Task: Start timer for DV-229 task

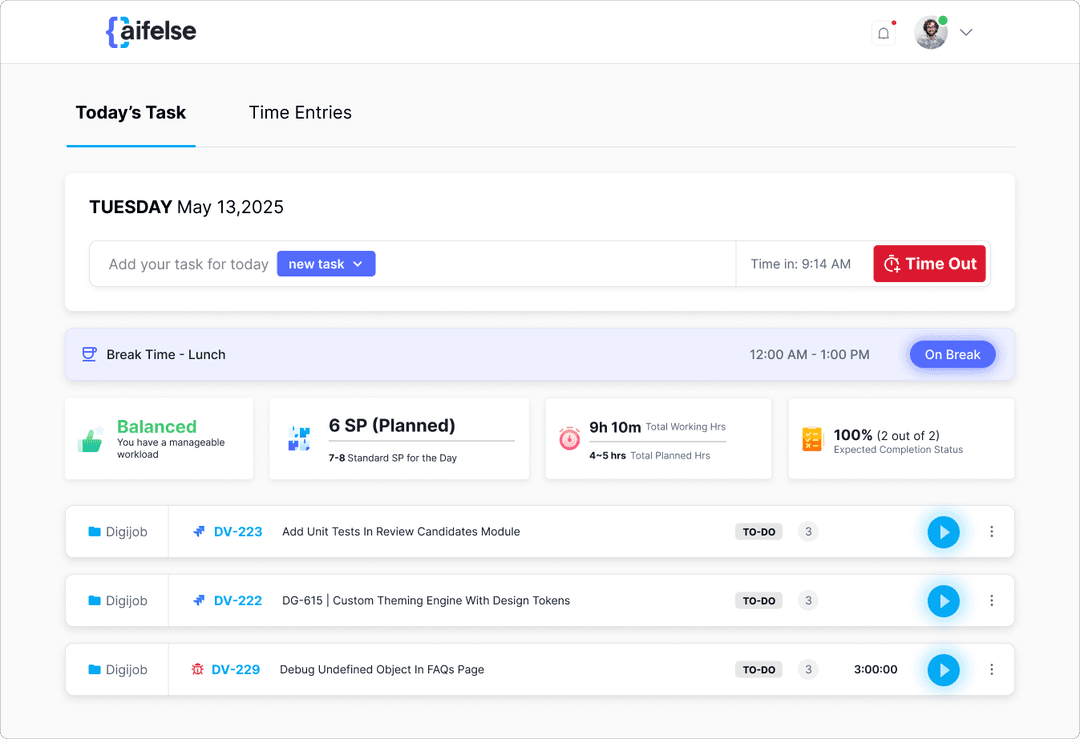Action: pos(942,670)
